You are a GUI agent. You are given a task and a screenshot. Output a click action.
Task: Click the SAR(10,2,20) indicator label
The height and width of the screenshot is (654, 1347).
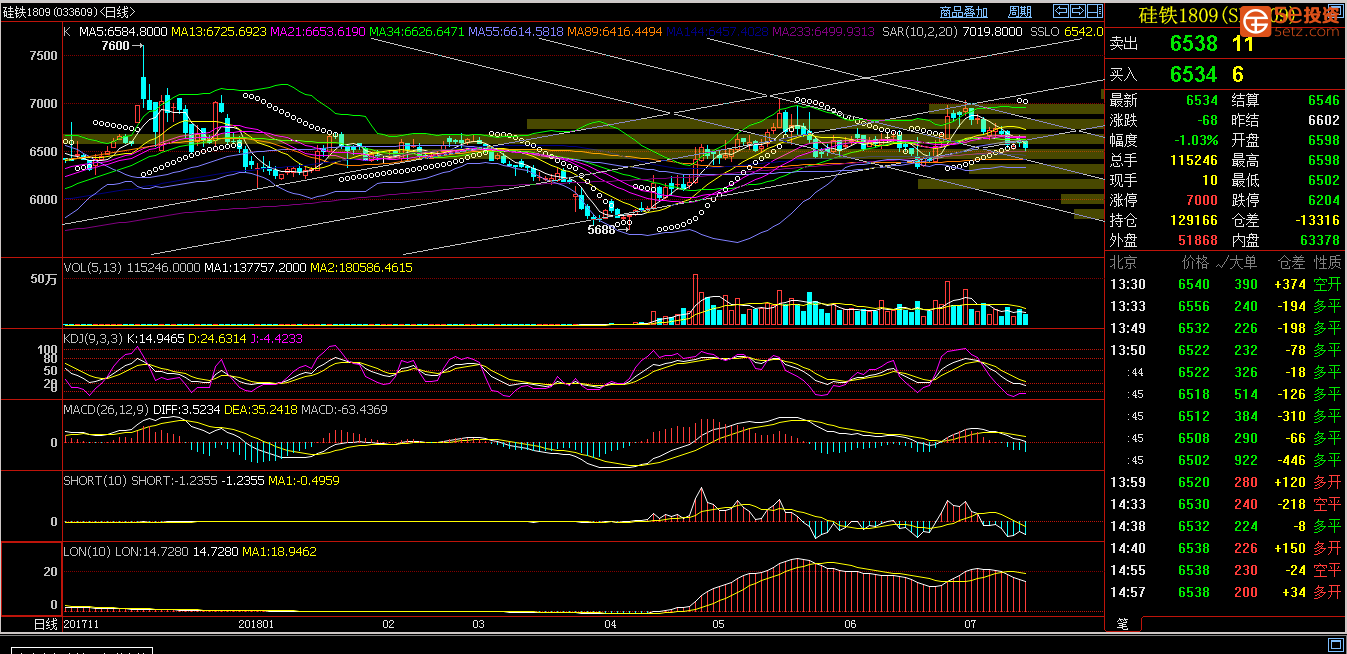pyautogui.click(x=920, y=32)
